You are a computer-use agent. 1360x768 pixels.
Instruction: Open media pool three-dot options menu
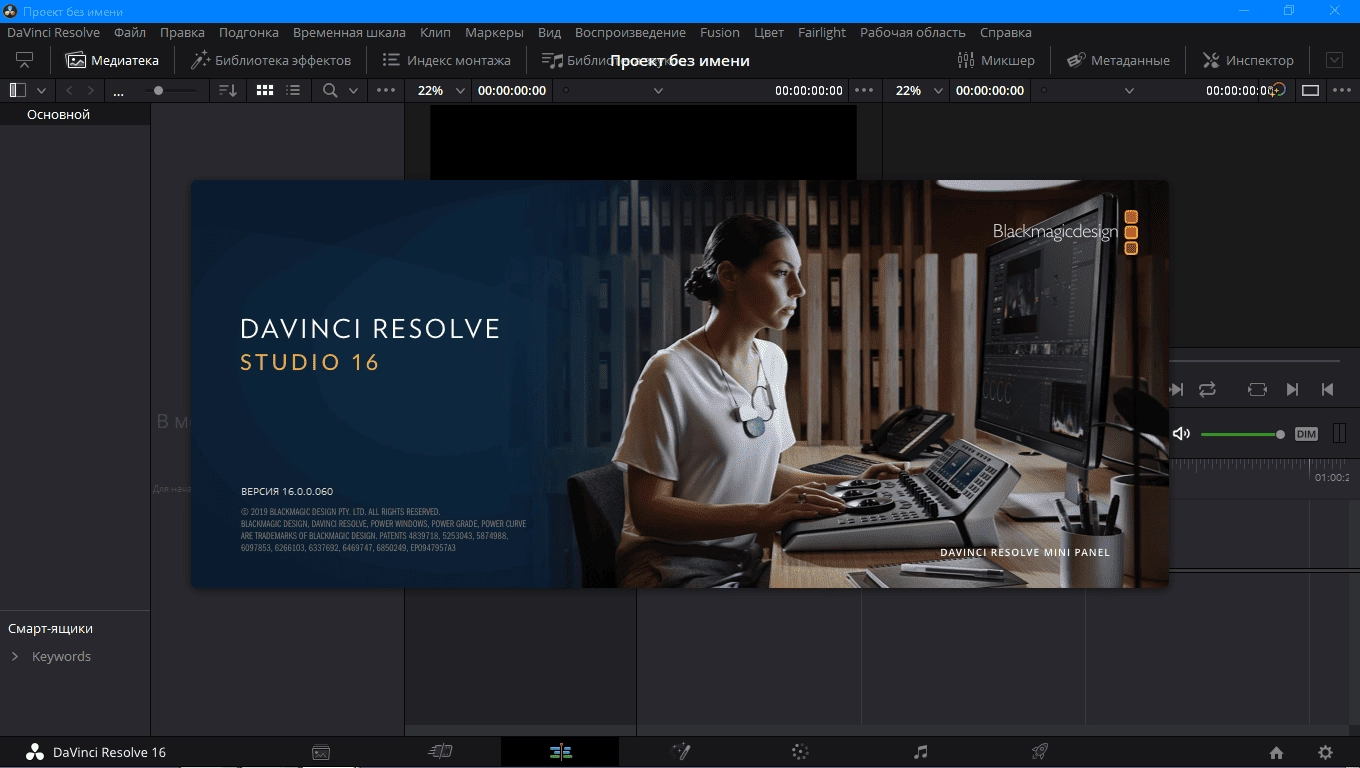click(386, 90)
